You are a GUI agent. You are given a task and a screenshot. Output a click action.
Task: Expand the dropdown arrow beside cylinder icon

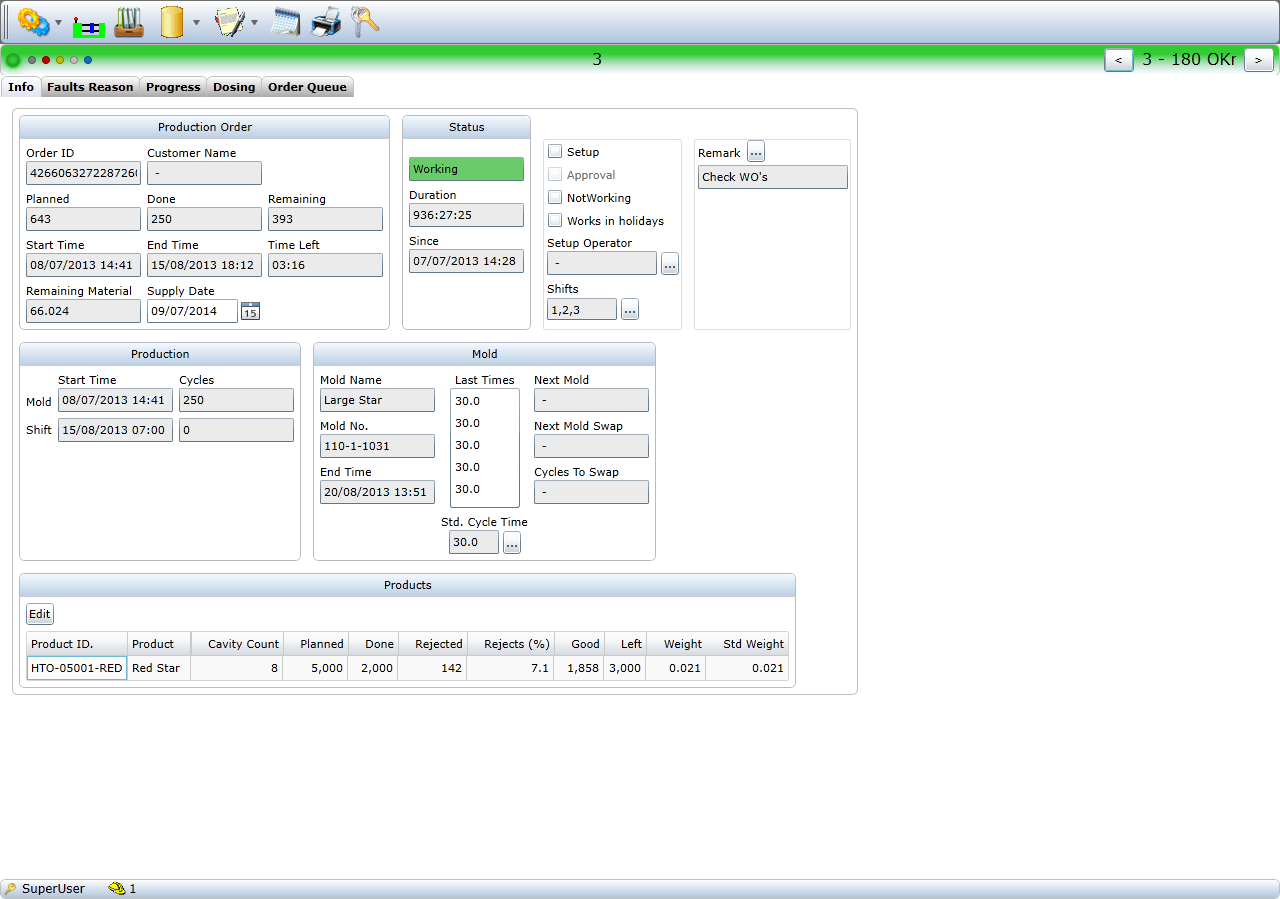click(196, 23)
